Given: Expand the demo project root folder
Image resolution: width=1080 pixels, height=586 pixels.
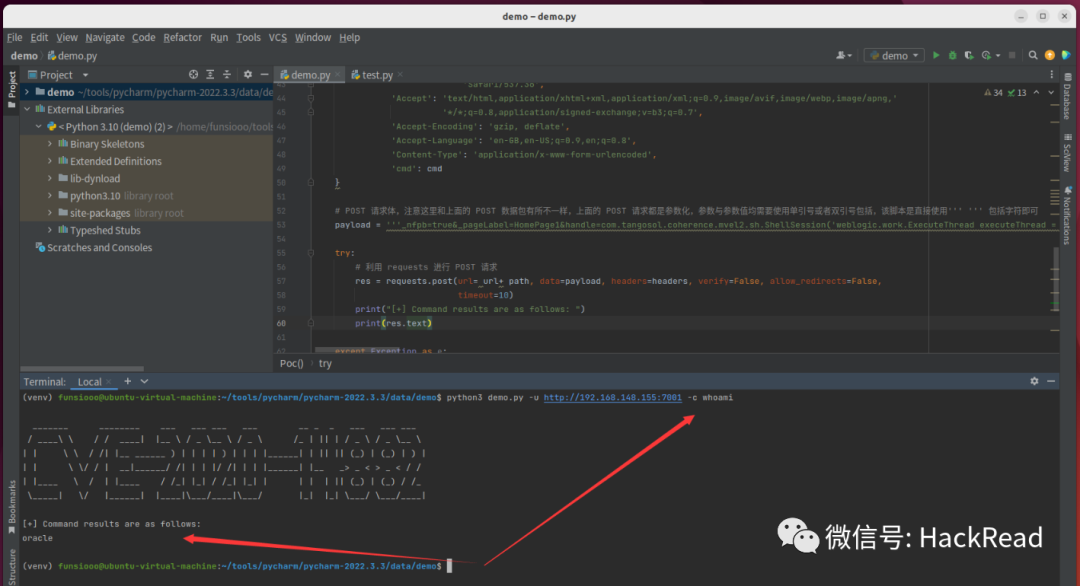Looking at the screenshot, I should click(27, 92).
